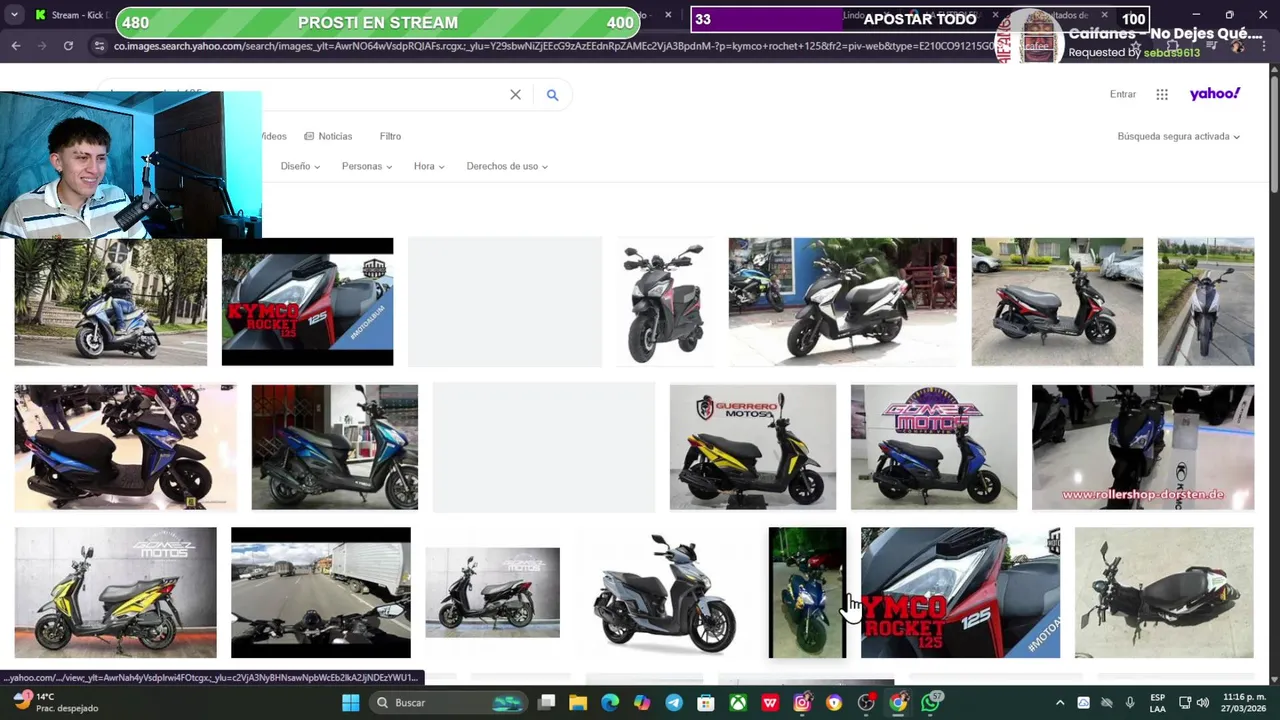Open WhatsApp from the taskbar
Screen dimensions: 1280x720
[x=931, y=703]
